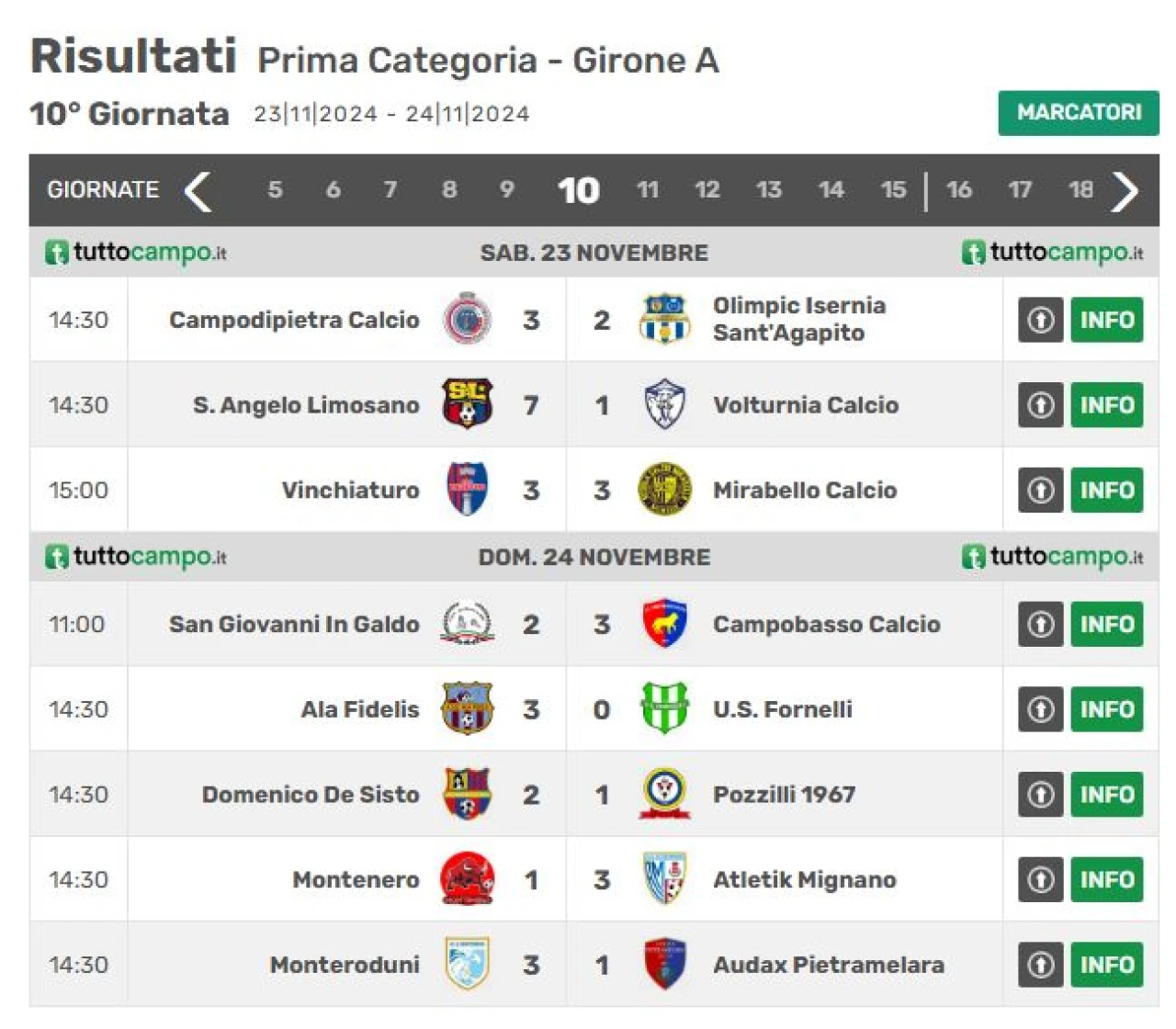1176x1029 pixels.
Task: Open the MARCATORI button
Action: (x=1079, y=113)
